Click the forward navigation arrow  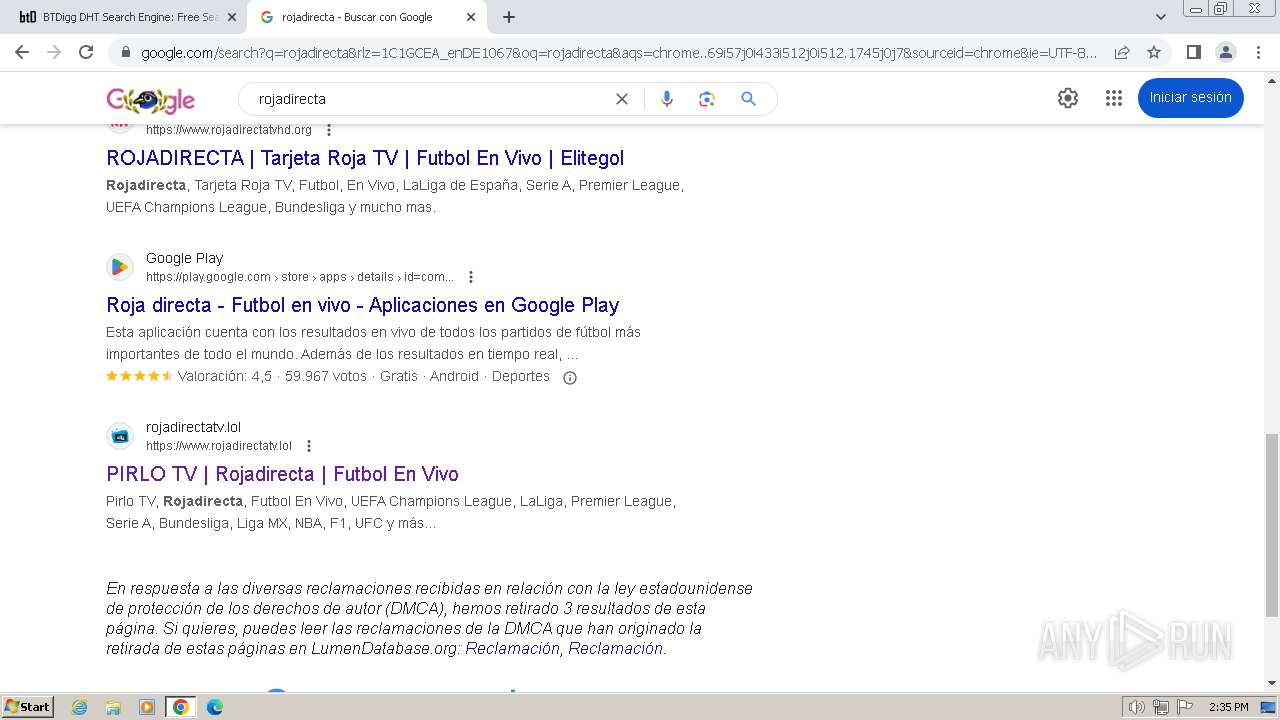[x=54, y=52]
